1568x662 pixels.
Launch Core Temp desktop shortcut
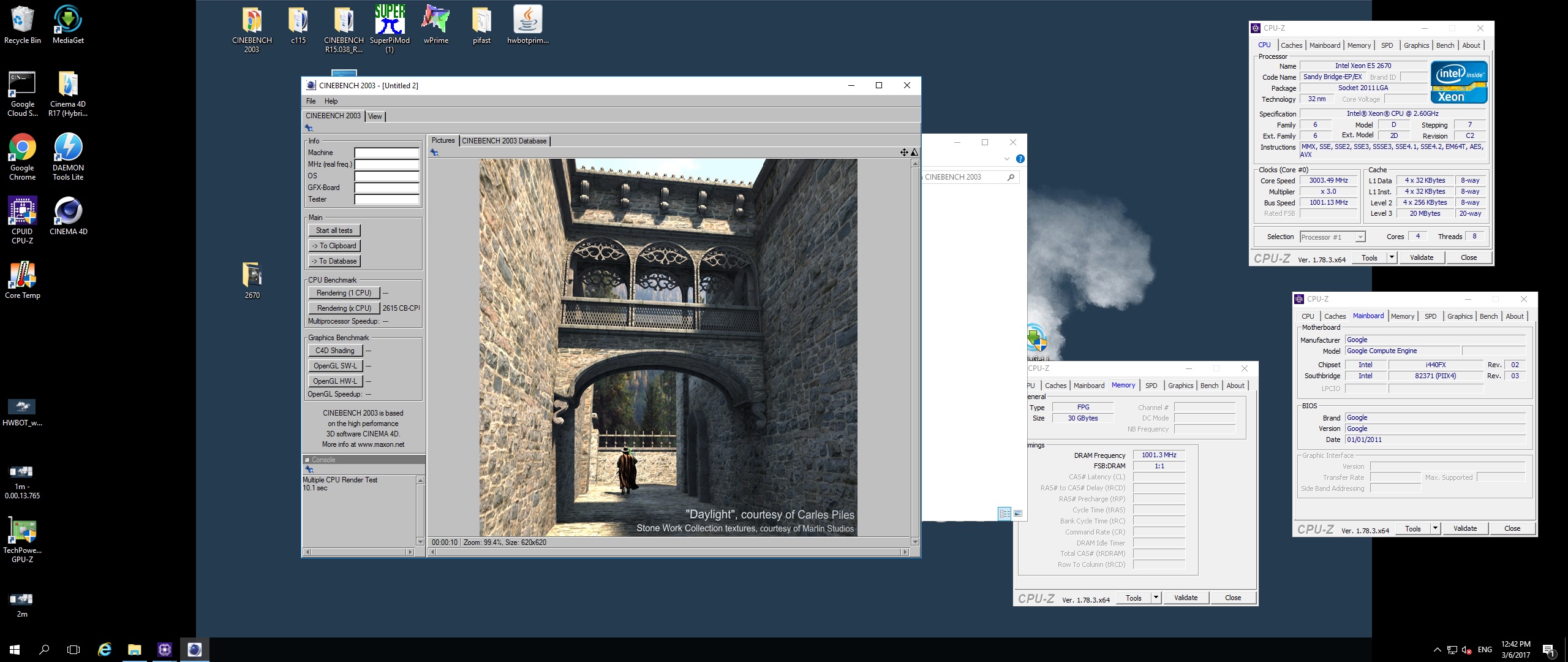23,280
